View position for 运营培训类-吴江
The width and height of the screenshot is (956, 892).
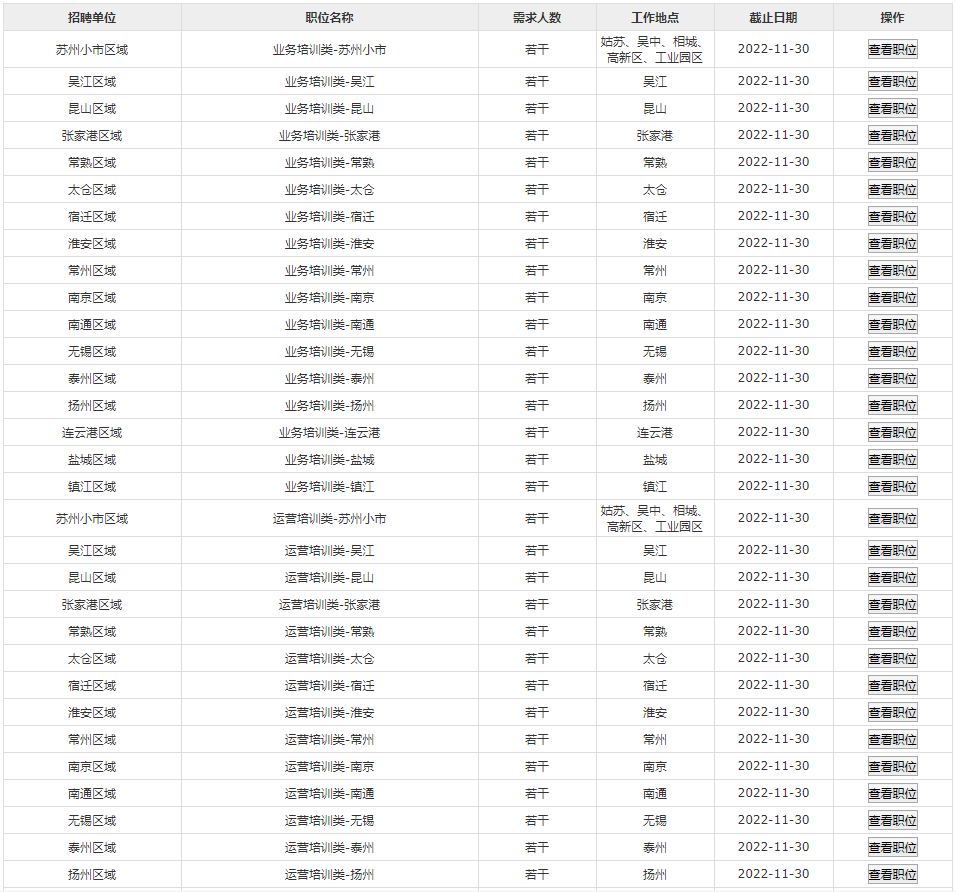pos(893,551)
